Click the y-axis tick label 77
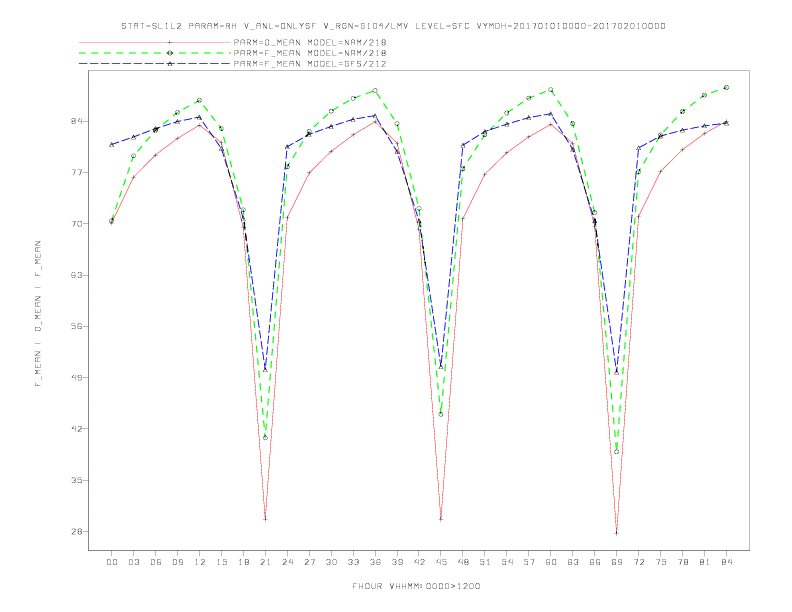This screenshot has height=612, width=792. pos(76,173)
